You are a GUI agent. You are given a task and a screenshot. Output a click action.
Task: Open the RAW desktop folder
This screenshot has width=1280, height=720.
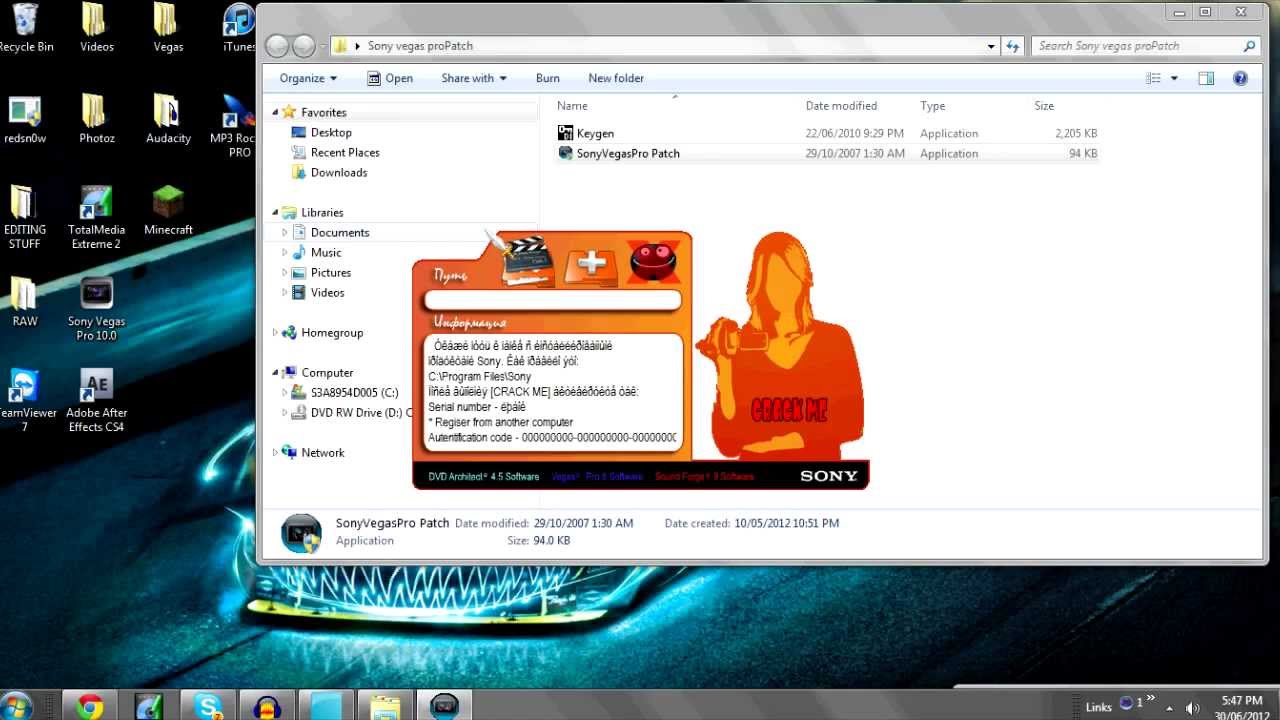pyautogui.click(x=25, y=302)
